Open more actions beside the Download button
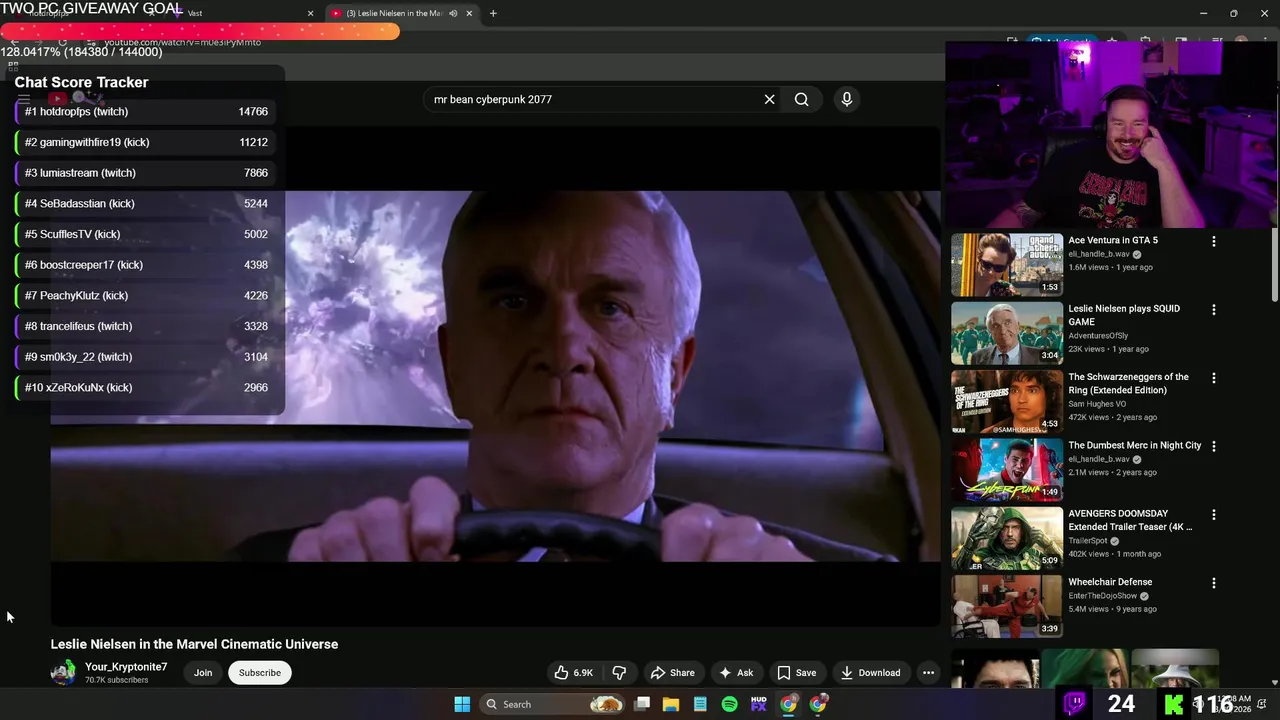 point(928,673)
